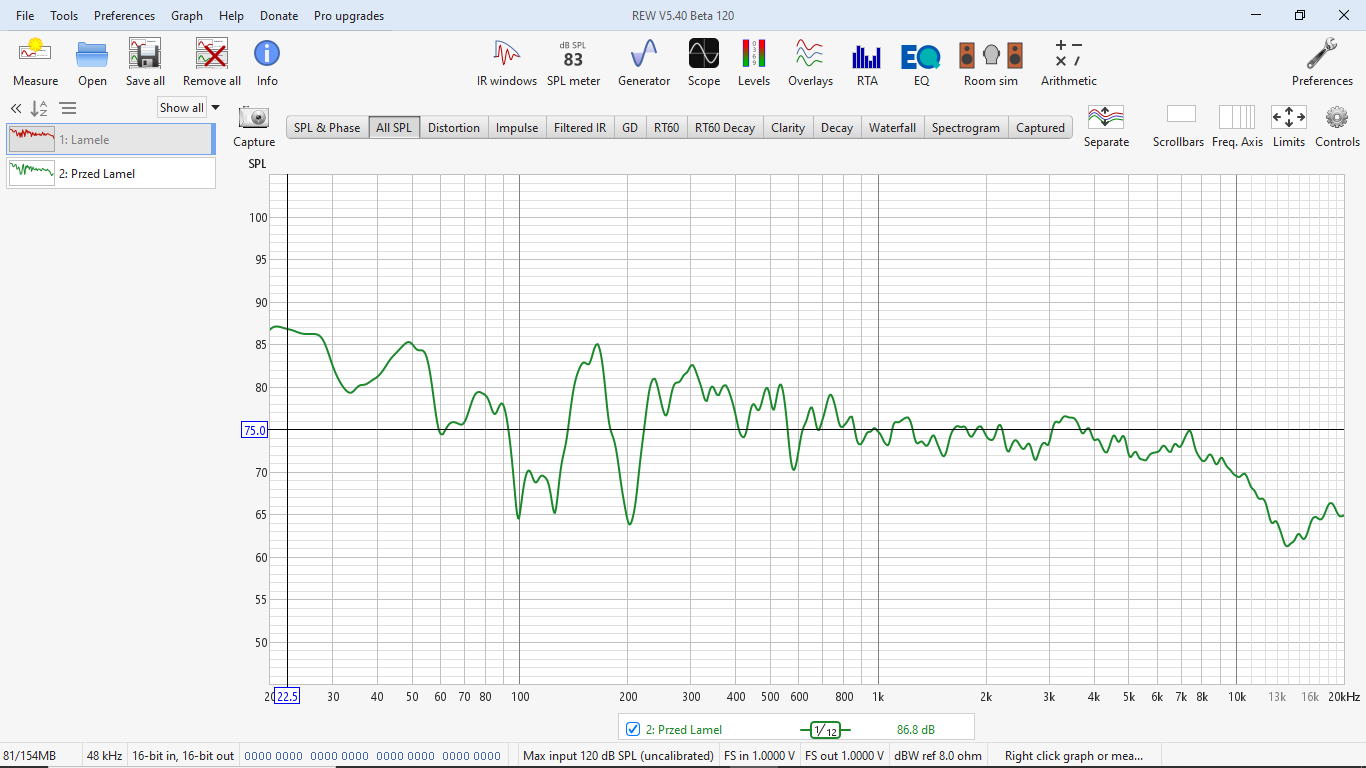Open the 1/12 smoothing trace selector
The height and width of the screenshot is (768, 1366).
825,730
